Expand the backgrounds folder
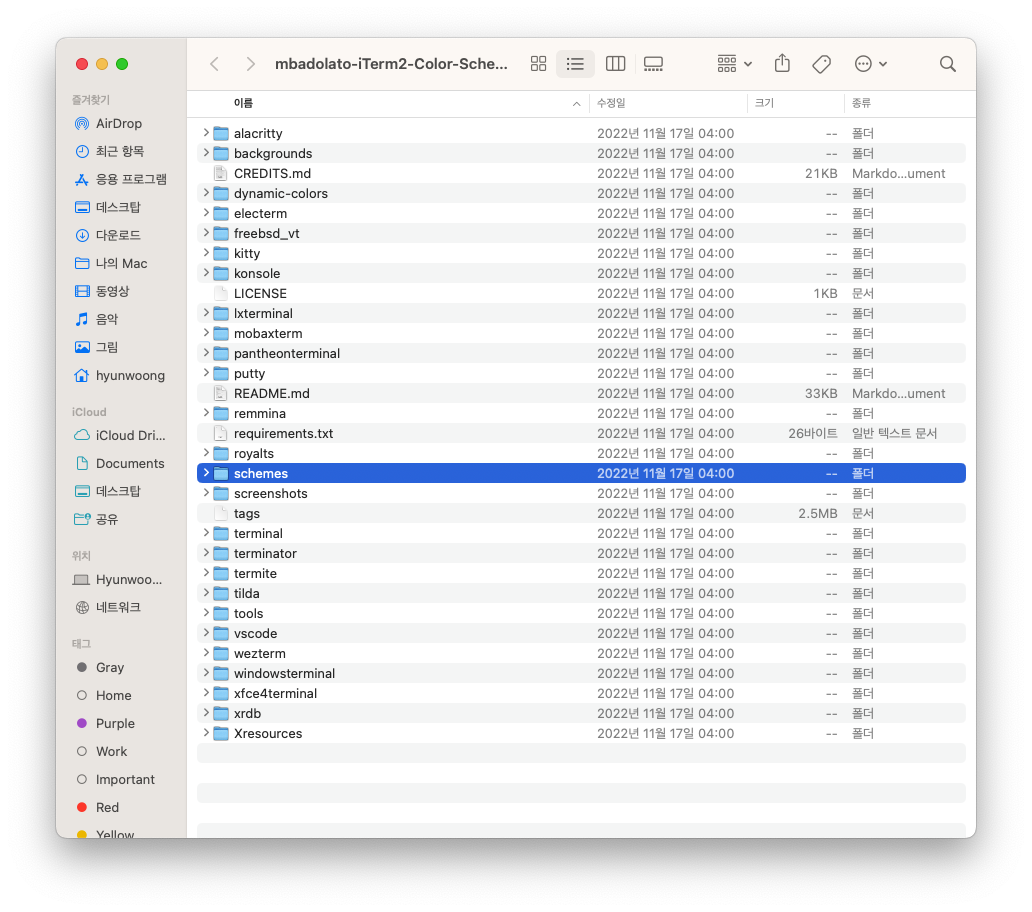 [x=206, y=153]
